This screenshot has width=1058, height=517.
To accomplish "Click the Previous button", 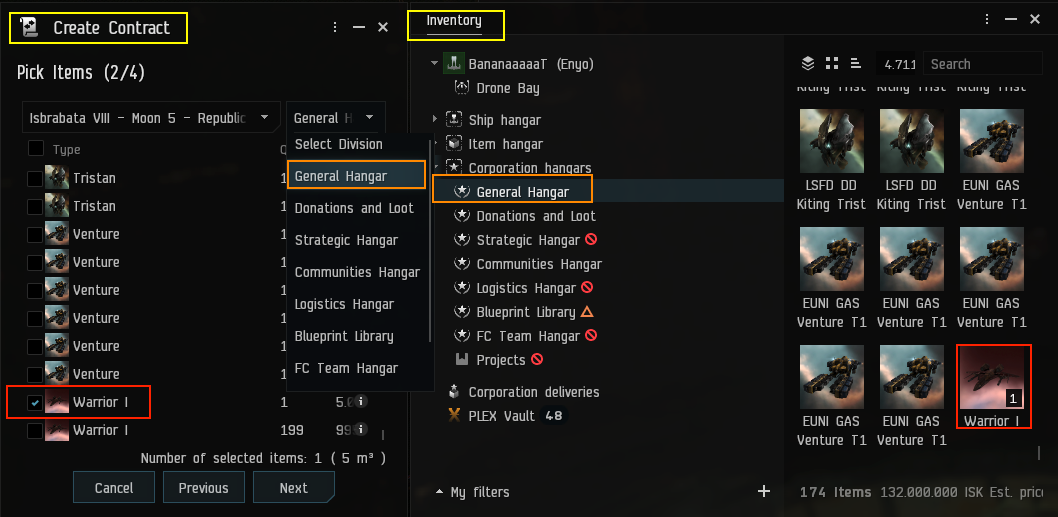I will 203,488.
